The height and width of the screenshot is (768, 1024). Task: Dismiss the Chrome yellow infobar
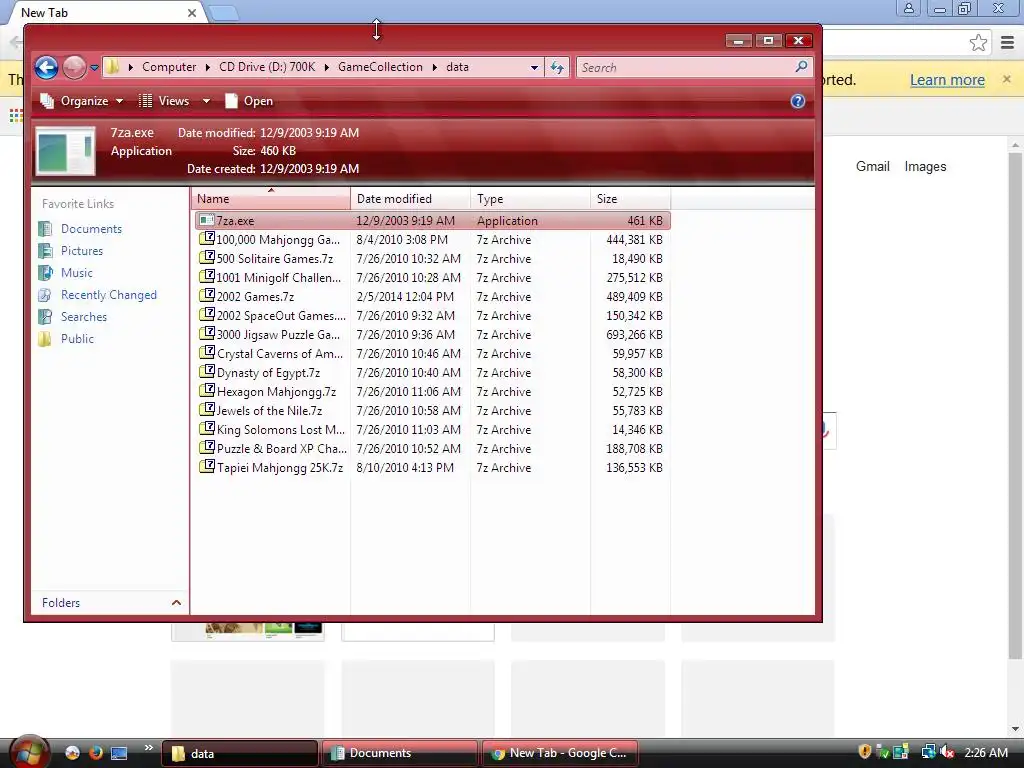click(x=1006, y=79)
